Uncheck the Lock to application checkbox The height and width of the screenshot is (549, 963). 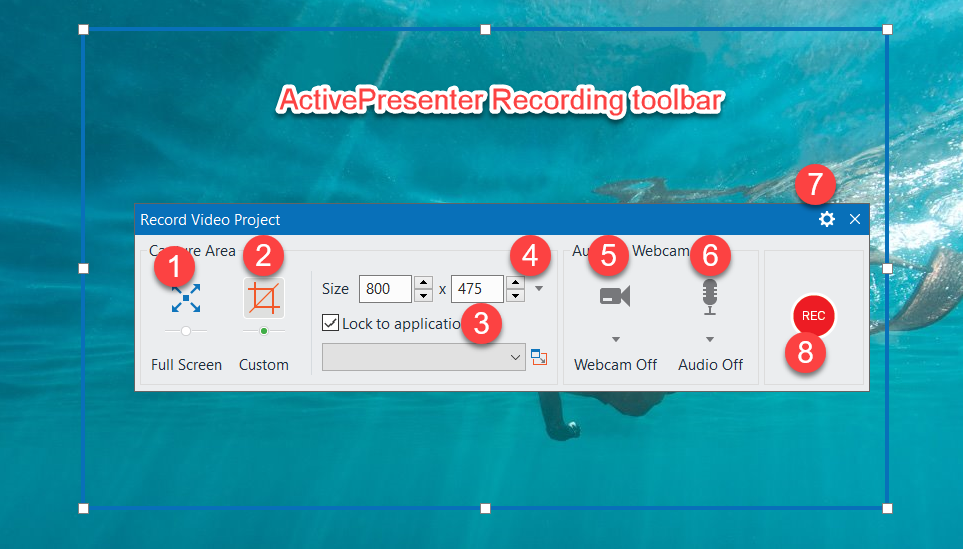pos(330,323)
